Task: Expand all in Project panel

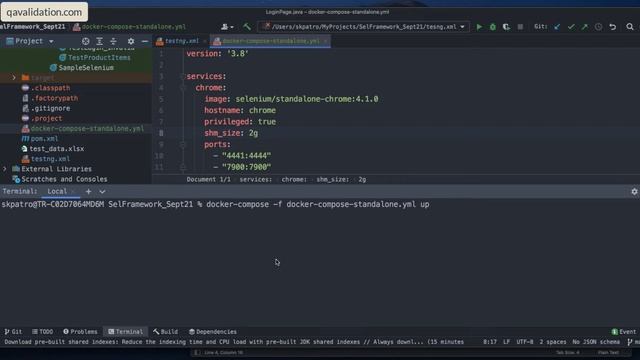Action: point(99,41)
